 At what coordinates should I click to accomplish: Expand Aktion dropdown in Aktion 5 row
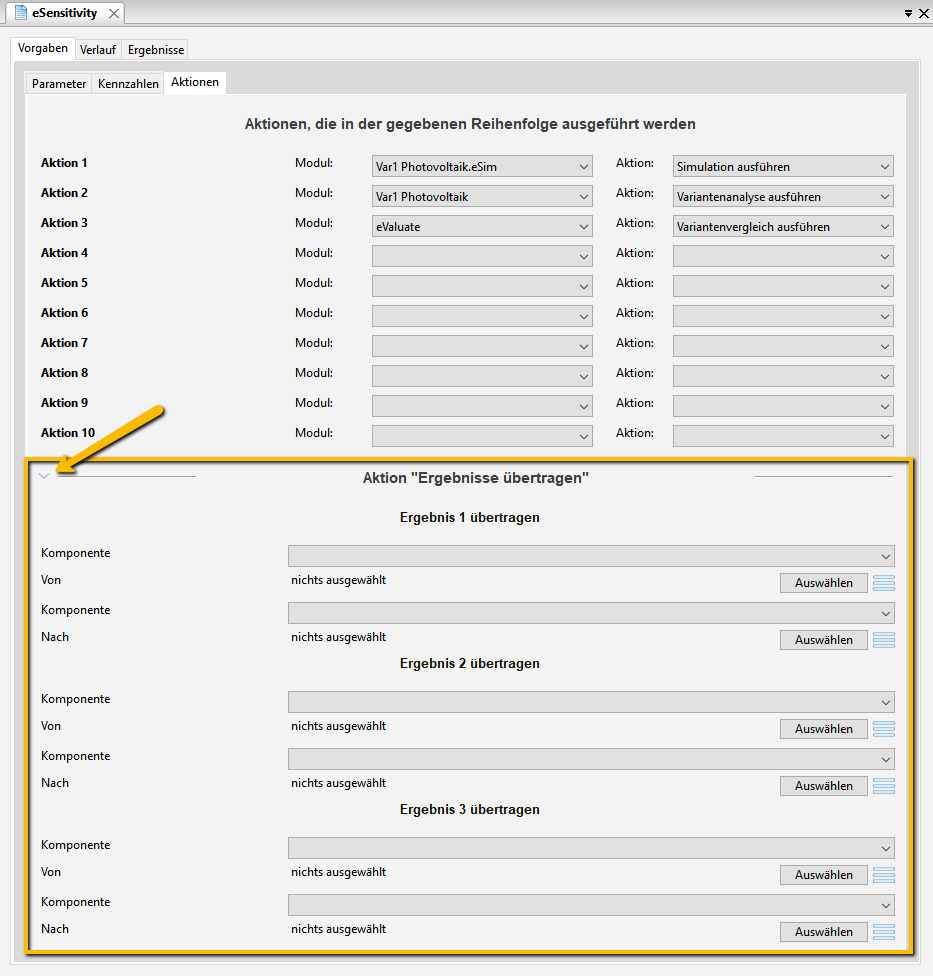pyautogui.click(x=783, y=286)
